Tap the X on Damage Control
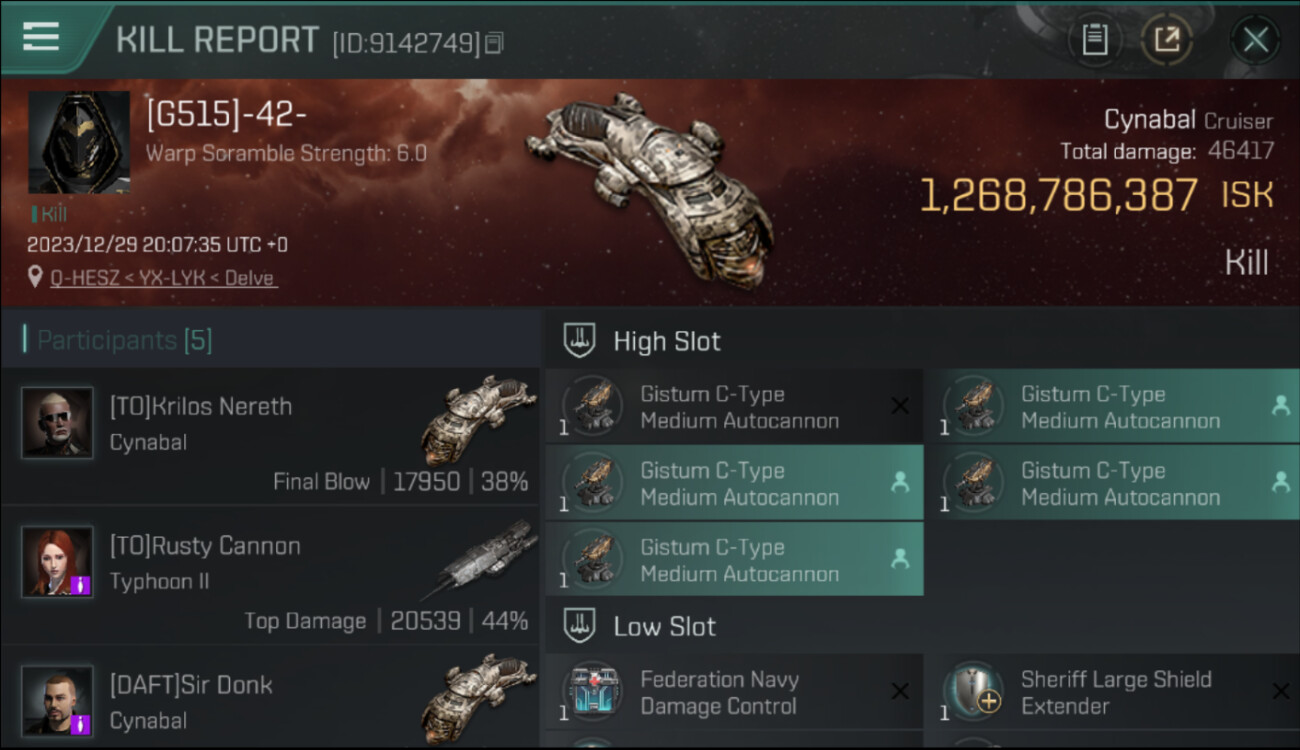The image size is (1300, 750). [899, 692]
